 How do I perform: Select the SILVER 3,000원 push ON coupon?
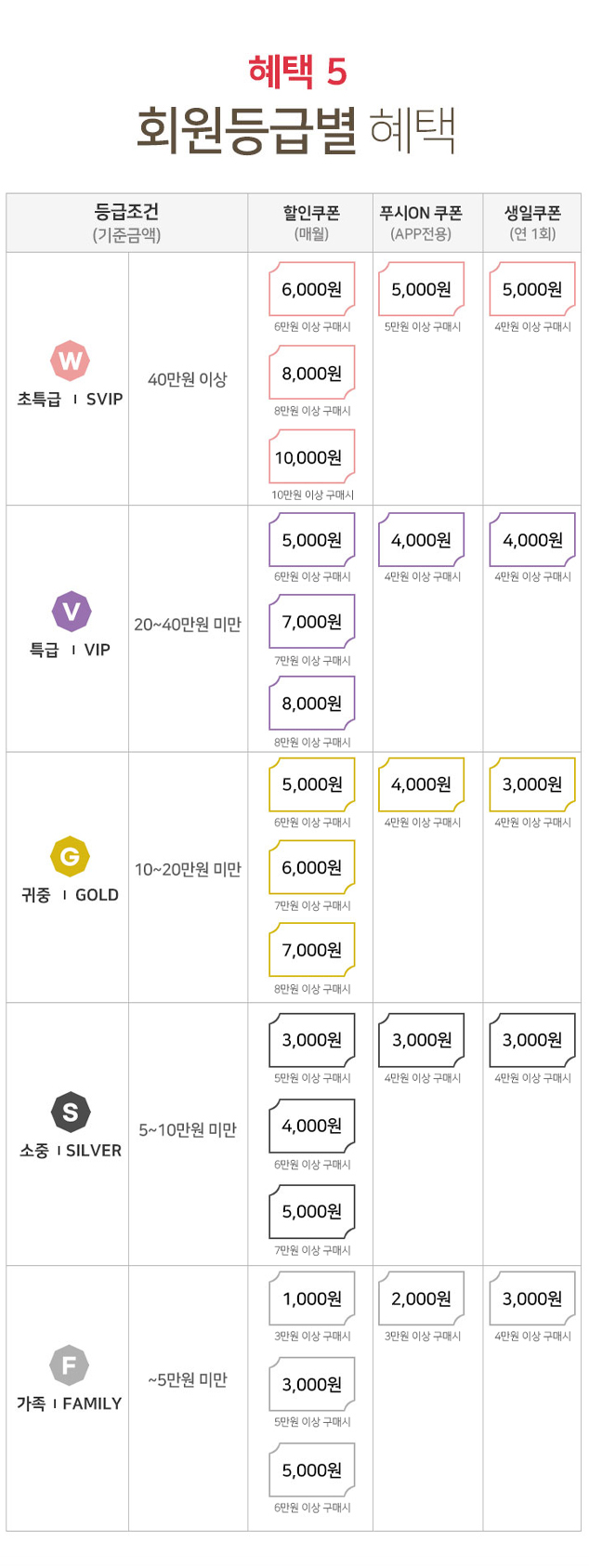click(x=422, y=1040)
